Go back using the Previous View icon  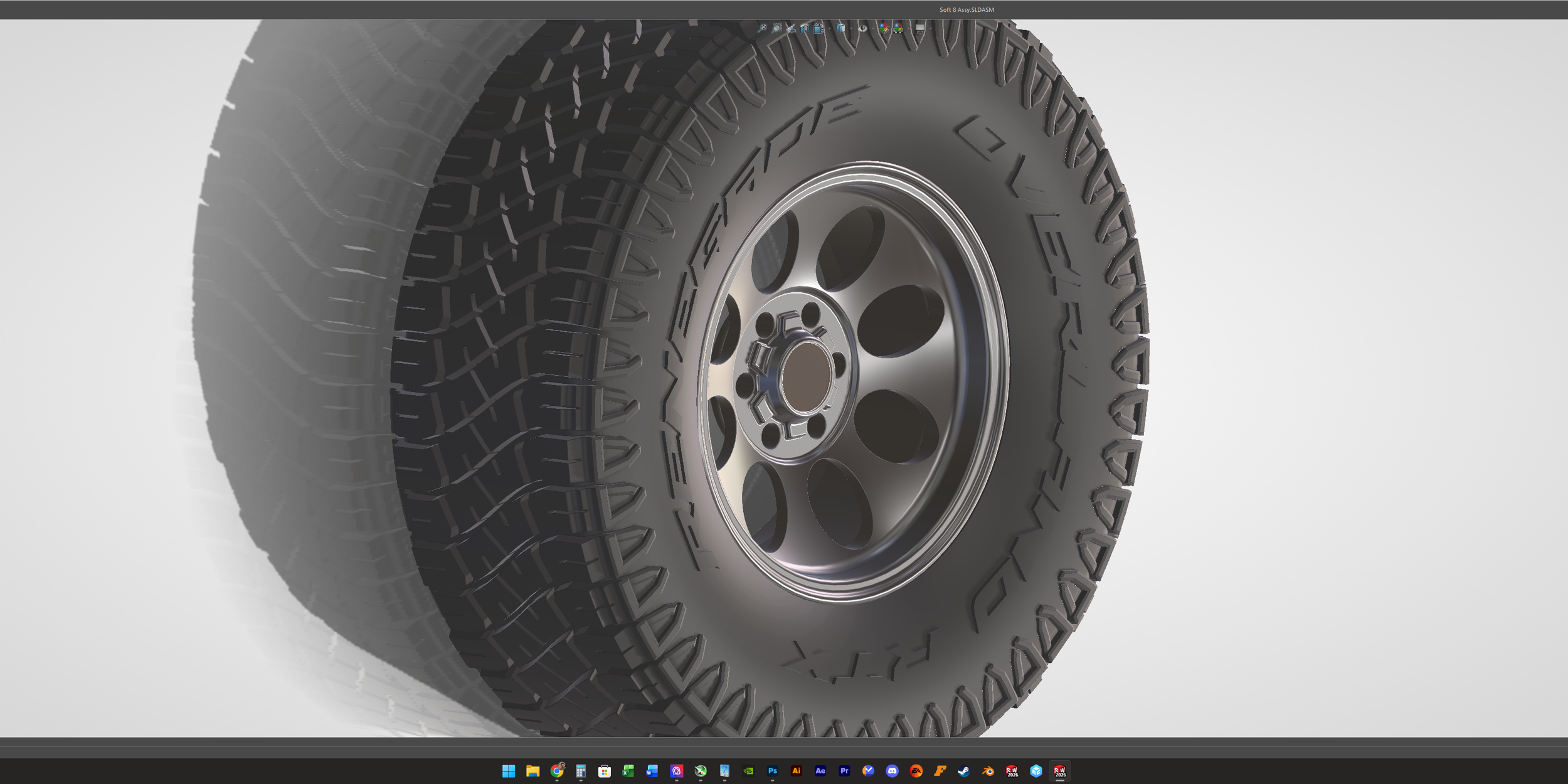point(791,28)
